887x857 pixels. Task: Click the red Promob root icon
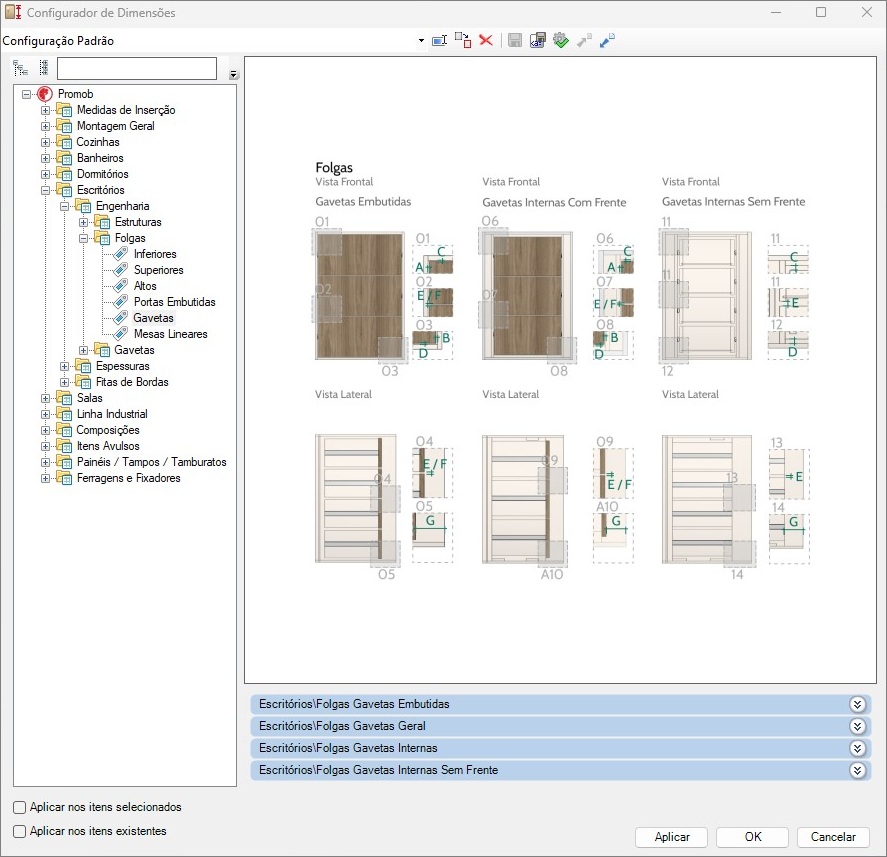pos(45,94)
